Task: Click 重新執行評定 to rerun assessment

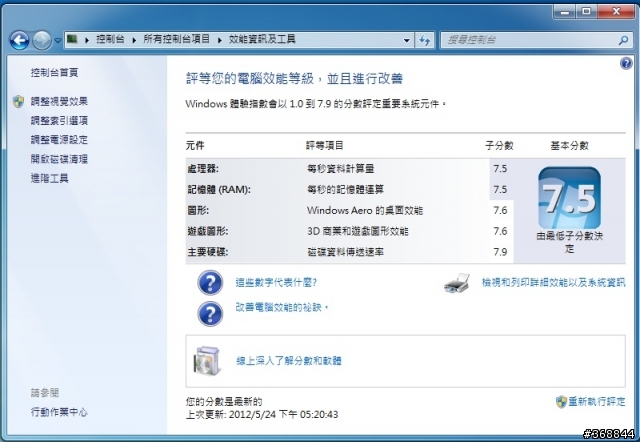Action: tap(597, 402)
